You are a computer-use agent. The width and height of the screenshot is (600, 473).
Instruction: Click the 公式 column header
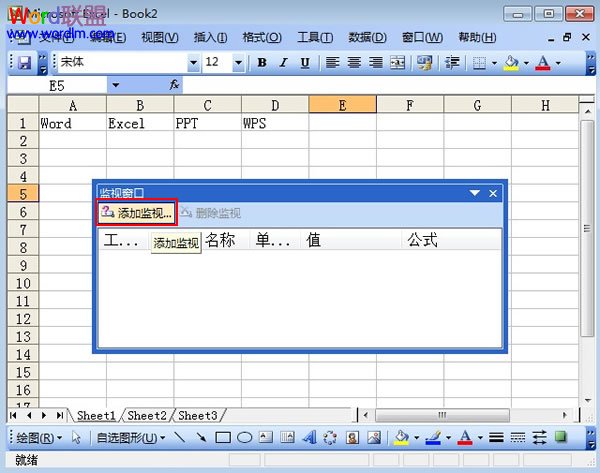[x=451, y=240]
